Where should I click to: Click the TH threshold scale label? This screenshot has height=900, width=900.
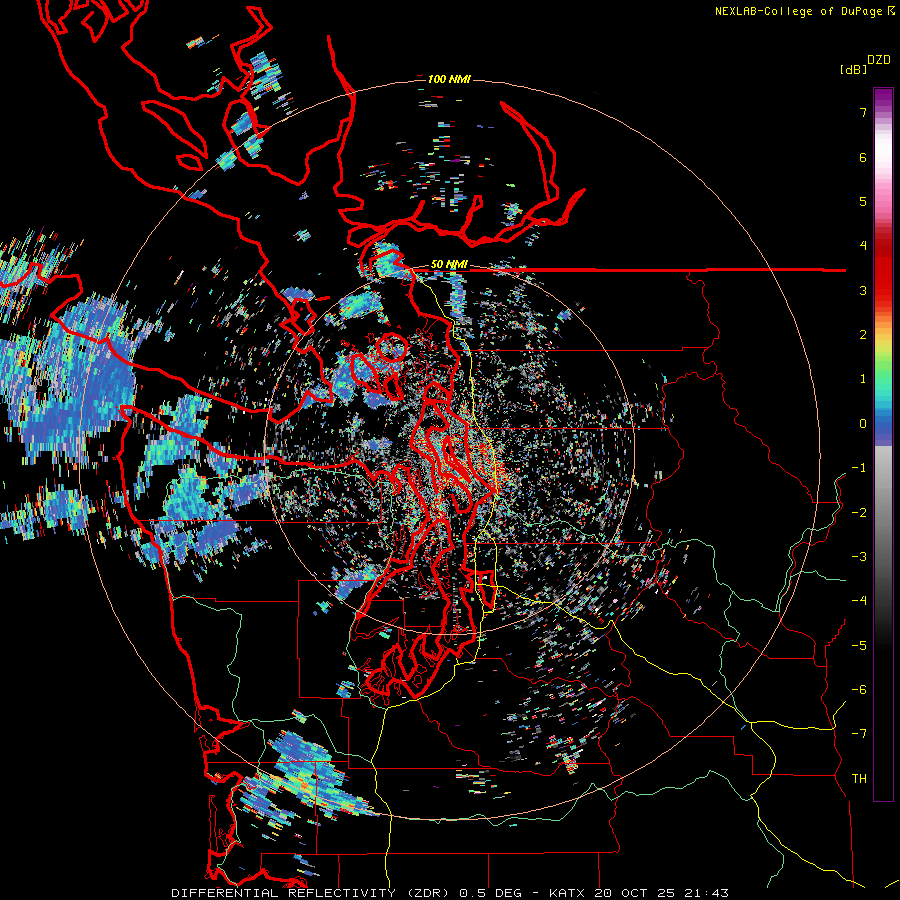[x=859, y=779]
